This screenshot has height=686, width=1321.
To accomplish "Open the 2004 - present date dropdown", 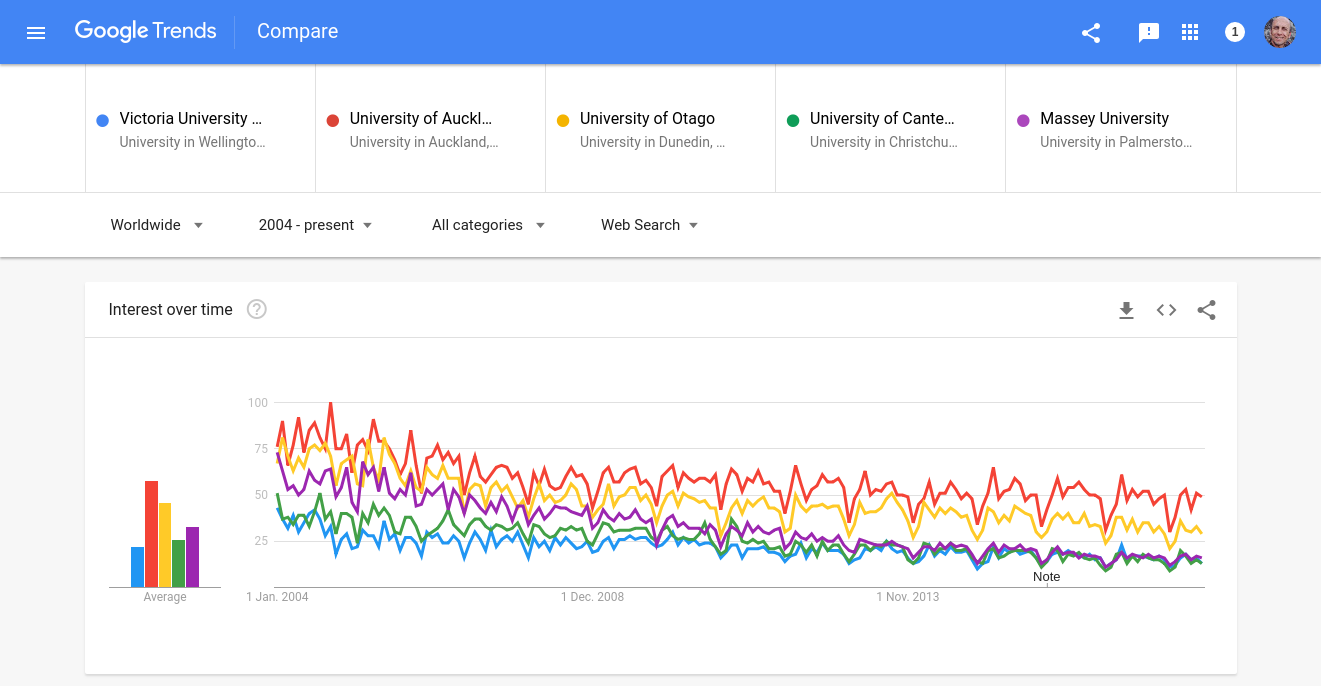I will click(x=315, y=225).
